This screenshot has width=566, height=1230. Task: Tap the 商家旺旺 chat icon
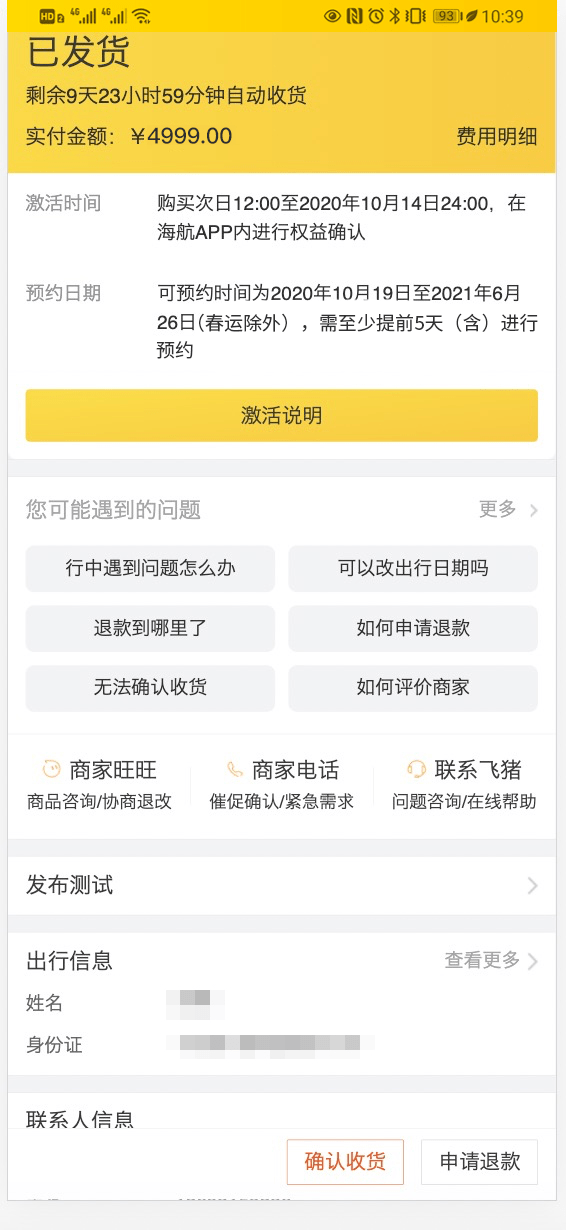coord(51,769)
